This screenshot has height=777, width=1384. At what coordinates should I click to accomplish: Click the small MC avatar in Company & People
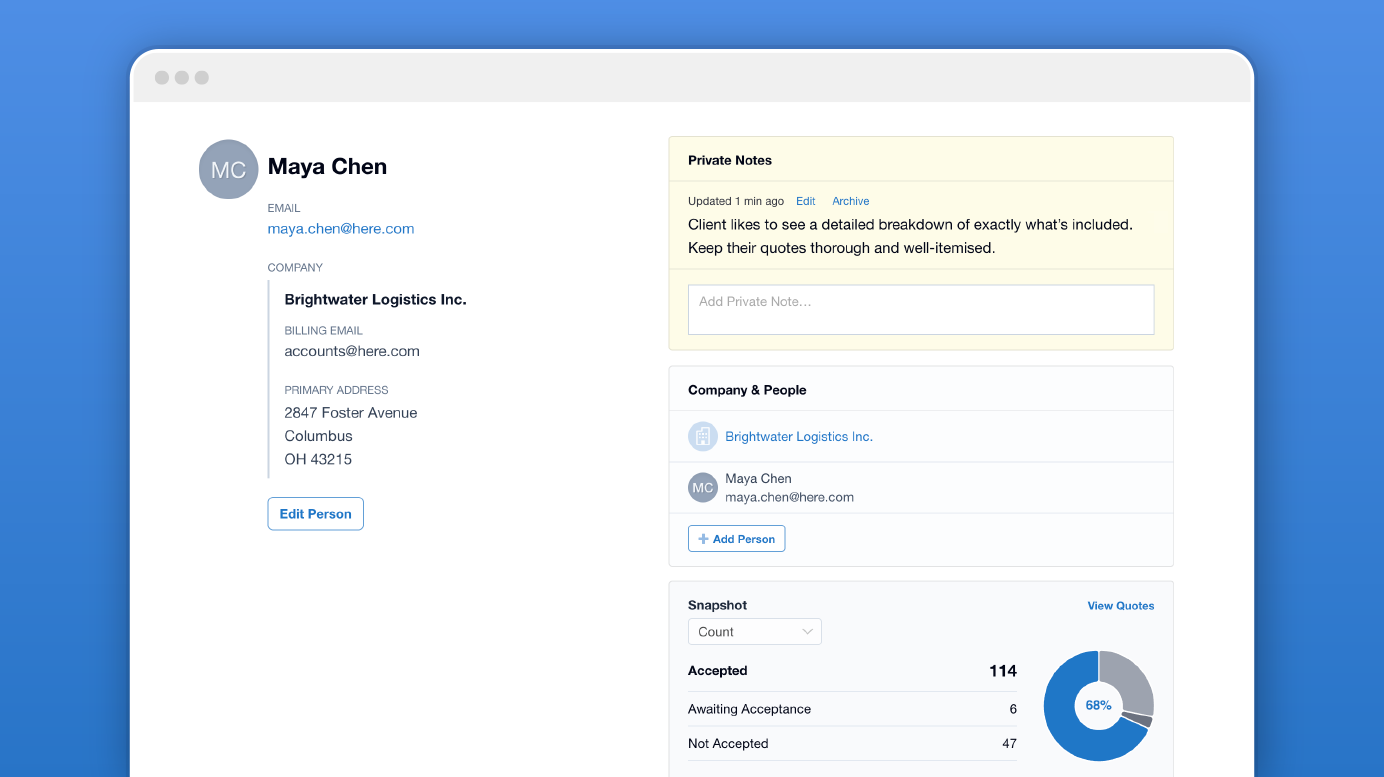click(703, 488)
